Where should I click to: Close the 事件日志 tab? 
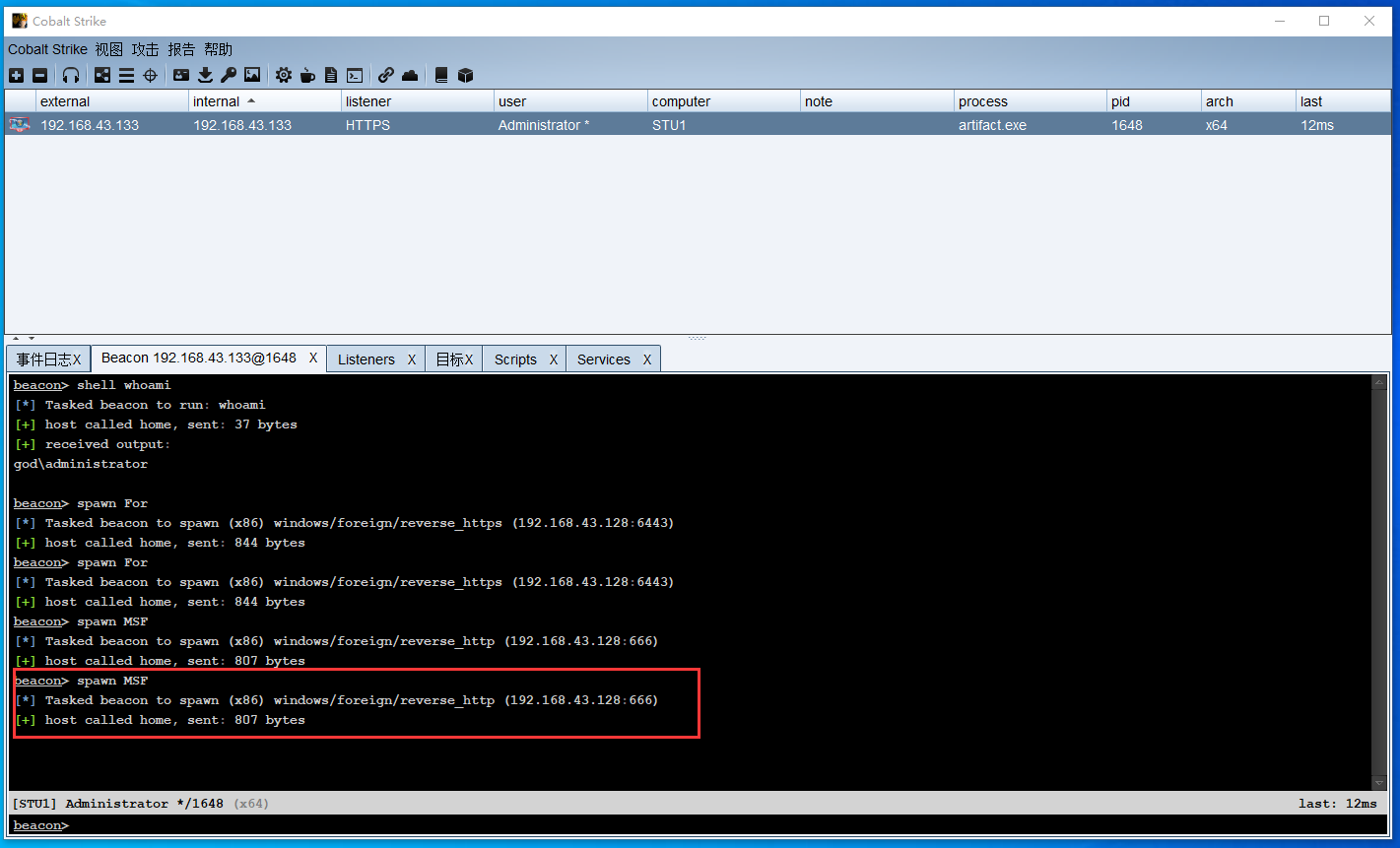click(x=77, y=359)
